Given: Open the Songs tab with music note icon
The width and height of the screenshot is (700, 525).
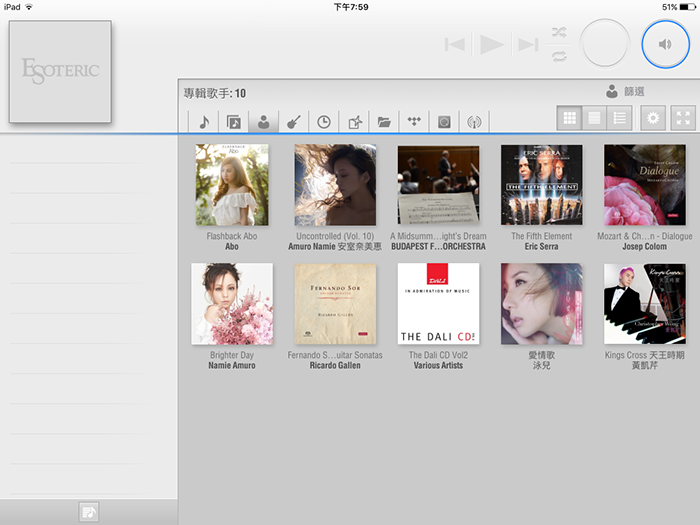Looking at the screenshot, I should pyautogui.click(x=204, y=121).
